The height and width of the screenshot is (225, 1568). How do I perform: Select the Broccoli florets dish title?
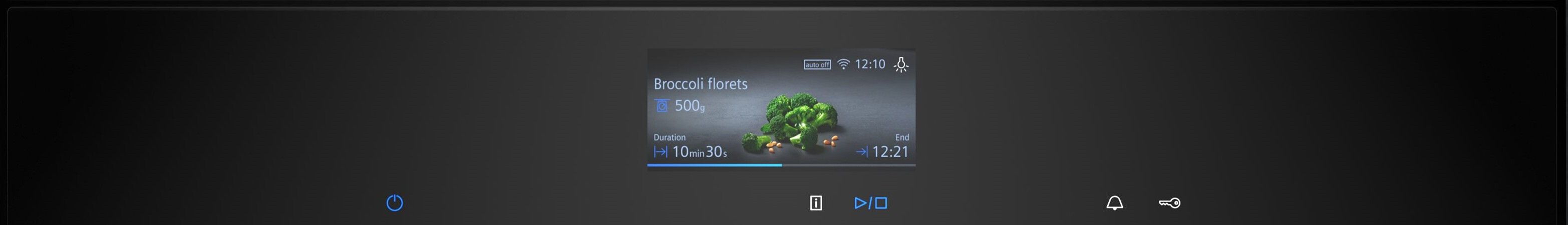pyautogui.click(x=700, y=84)
